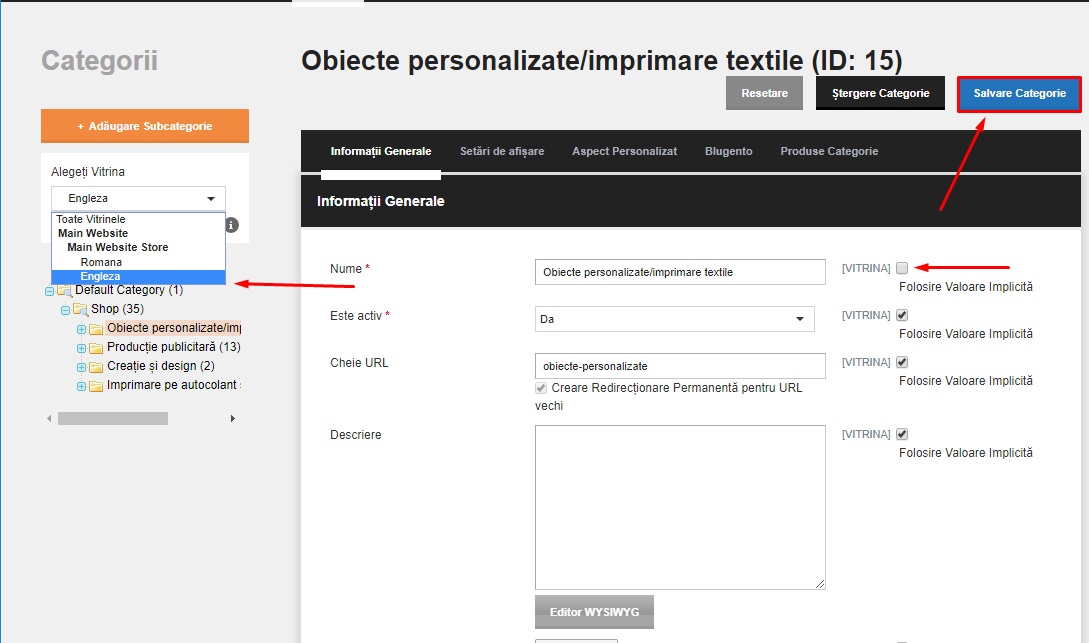This screenshot has width=1089, height=643.
Task: Select Toate Vitrinele in store list
Action: 138,219
